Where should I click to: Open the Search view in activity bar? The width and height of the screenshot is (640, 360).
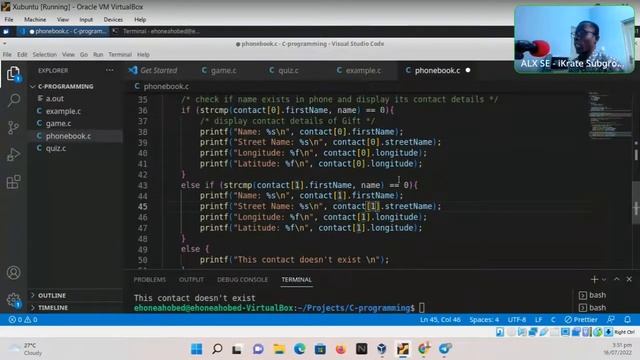coord(13,100)
